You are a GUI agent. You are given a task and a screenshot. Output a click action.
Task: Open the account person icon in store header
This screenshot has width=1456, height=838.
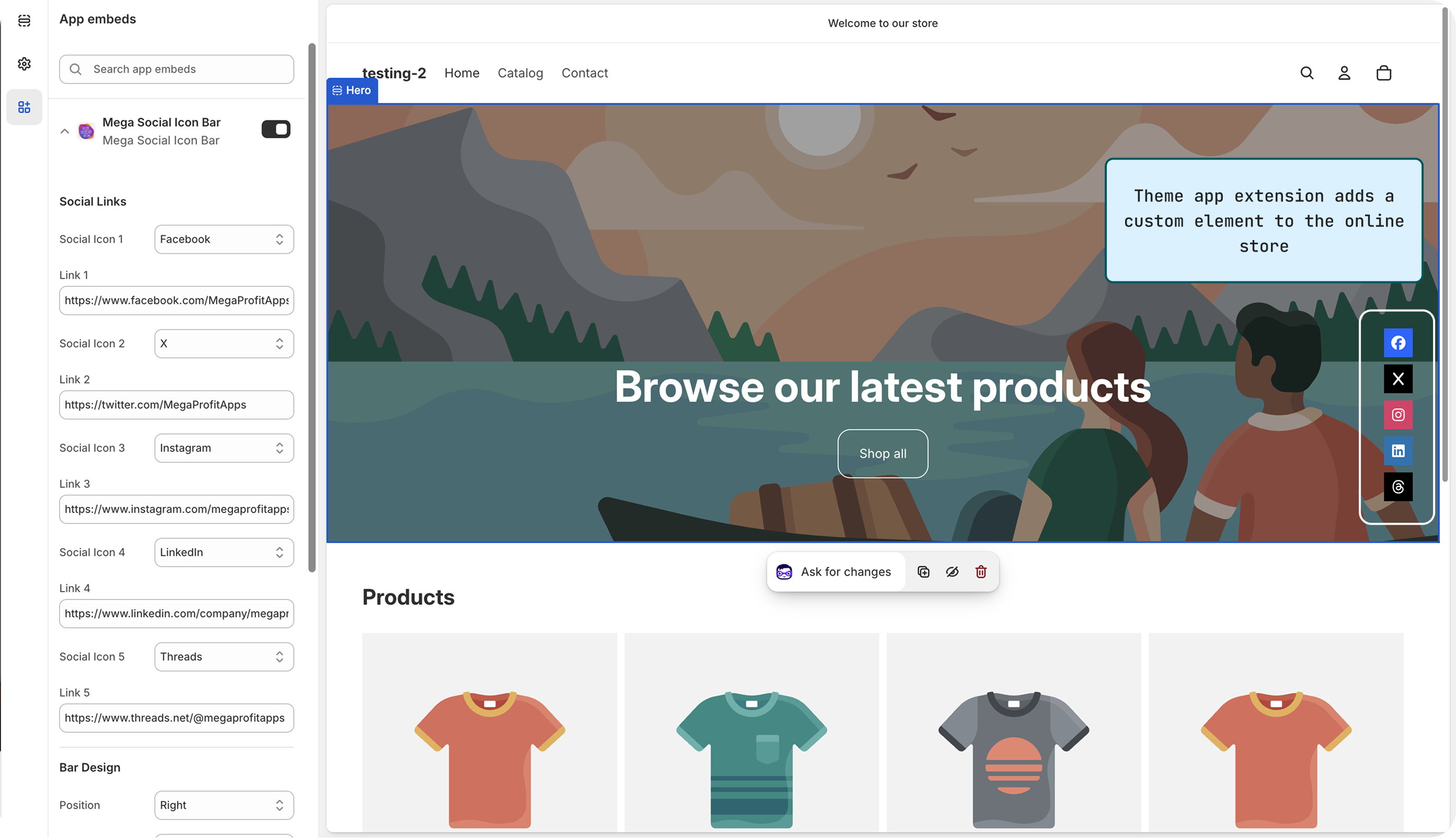(1344, 73)
